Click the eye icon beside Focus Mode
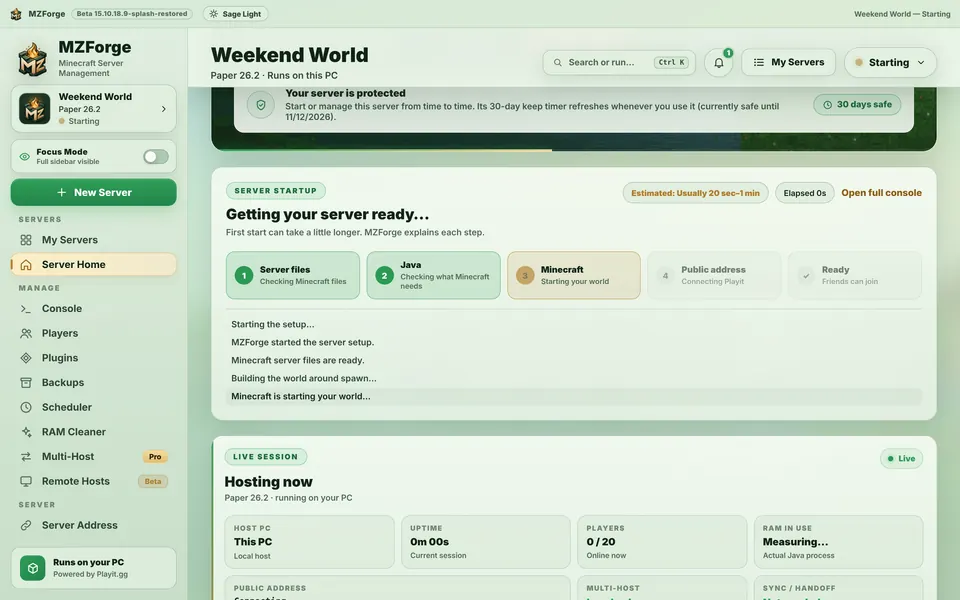The height and width of the screenshot is (600, 960). click(24, 157)
